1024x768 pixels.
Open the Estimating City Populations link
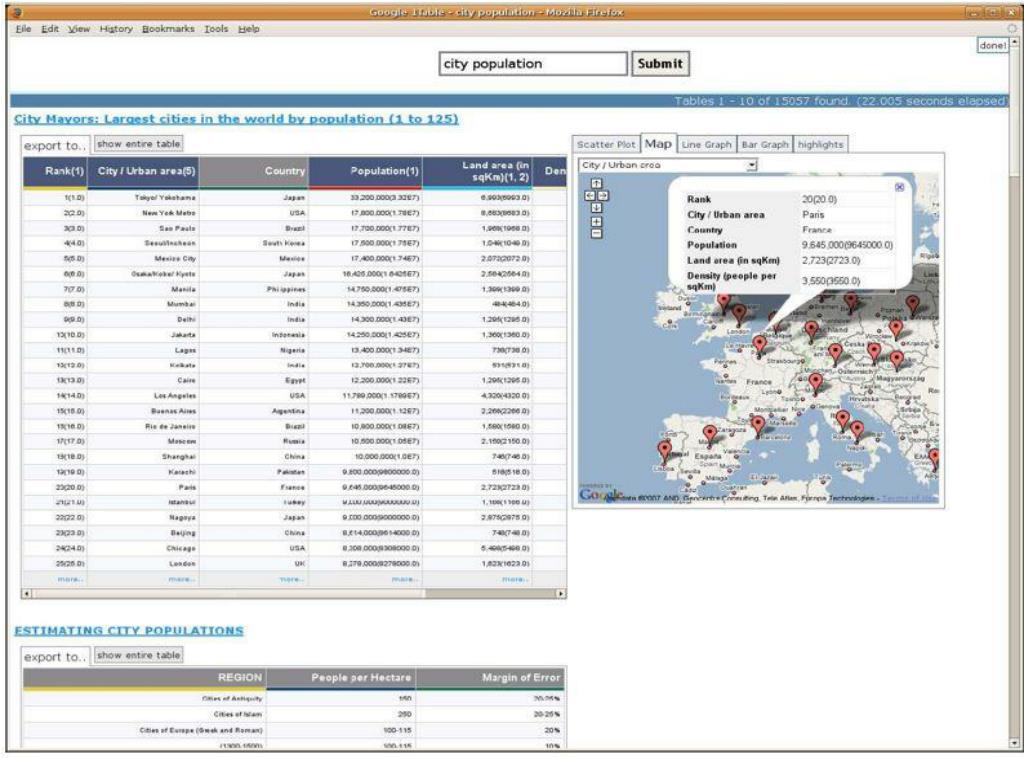(x=129, y=631)
